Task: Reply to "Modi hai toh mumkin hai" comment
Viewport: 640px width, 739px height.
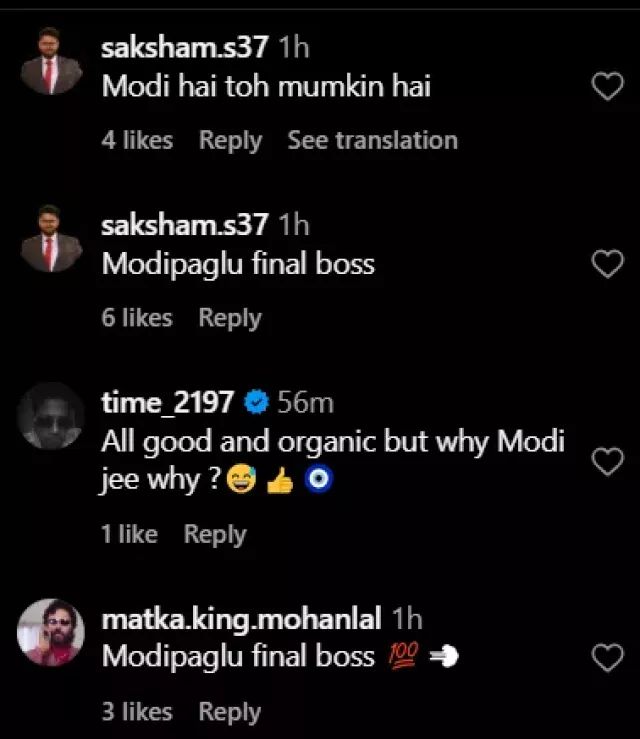Action: coord(230,141)
